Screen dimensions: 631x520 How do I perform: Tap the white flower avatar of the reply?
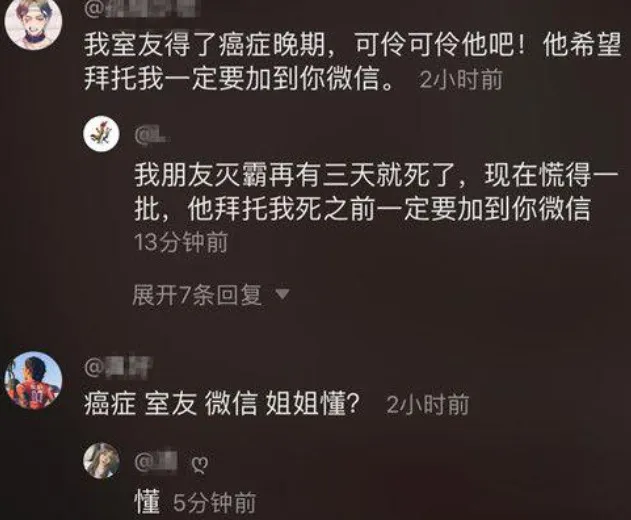click(101, 134)
